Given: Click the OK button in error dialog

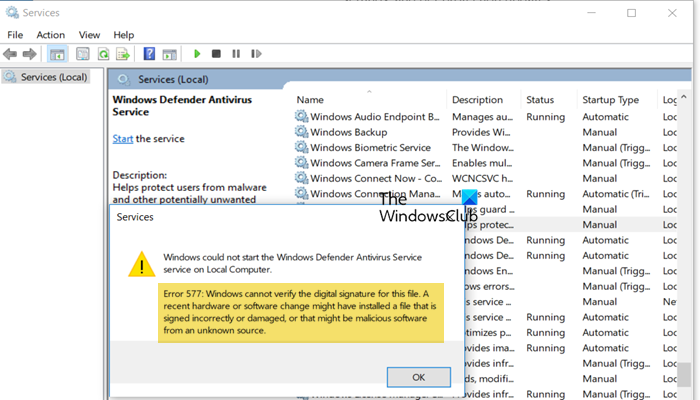Looking at the screenshot, I should [x=419, y=377].
